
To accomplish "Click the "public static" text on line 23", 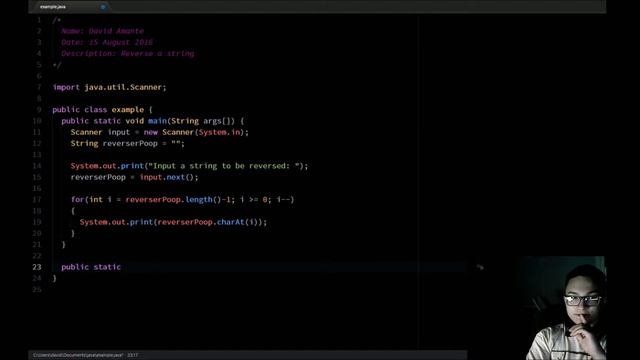I will pos(91,267).
